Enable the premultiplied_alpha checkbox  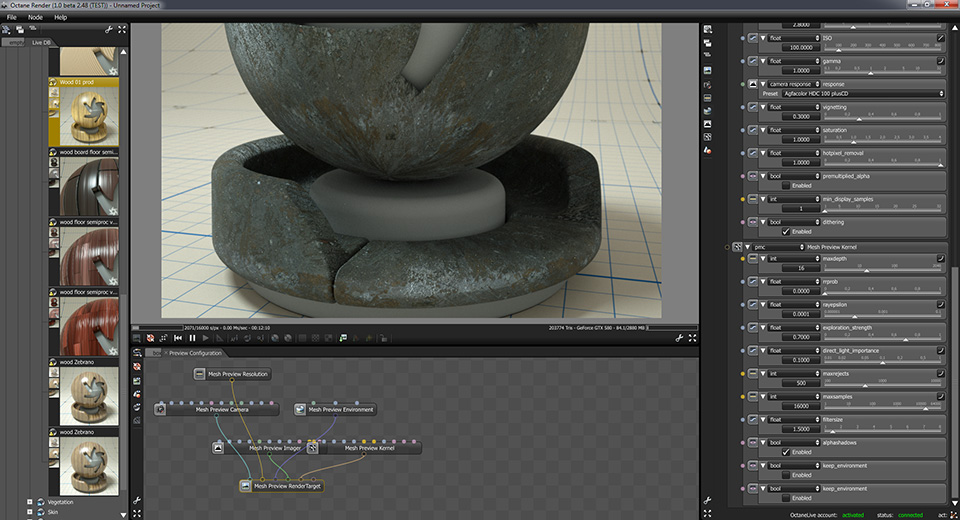point(786,186)
